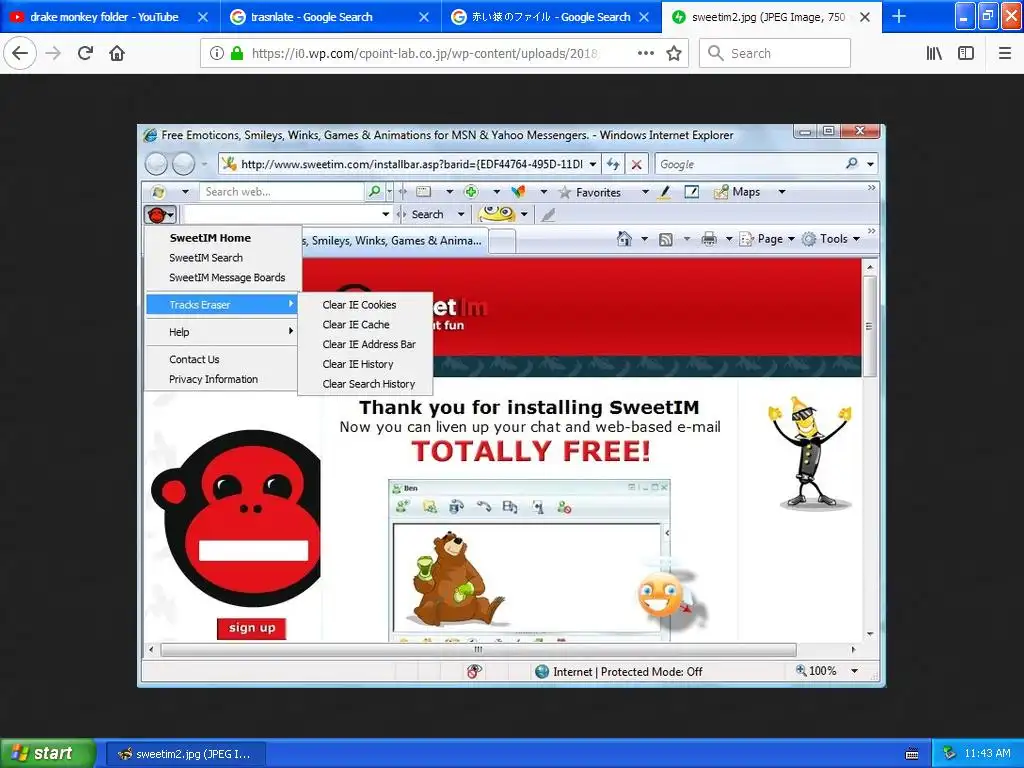Click IE refresh arrows beside address bar
This screenshot has width=1024, height=768.
click(x=613, y=164)
